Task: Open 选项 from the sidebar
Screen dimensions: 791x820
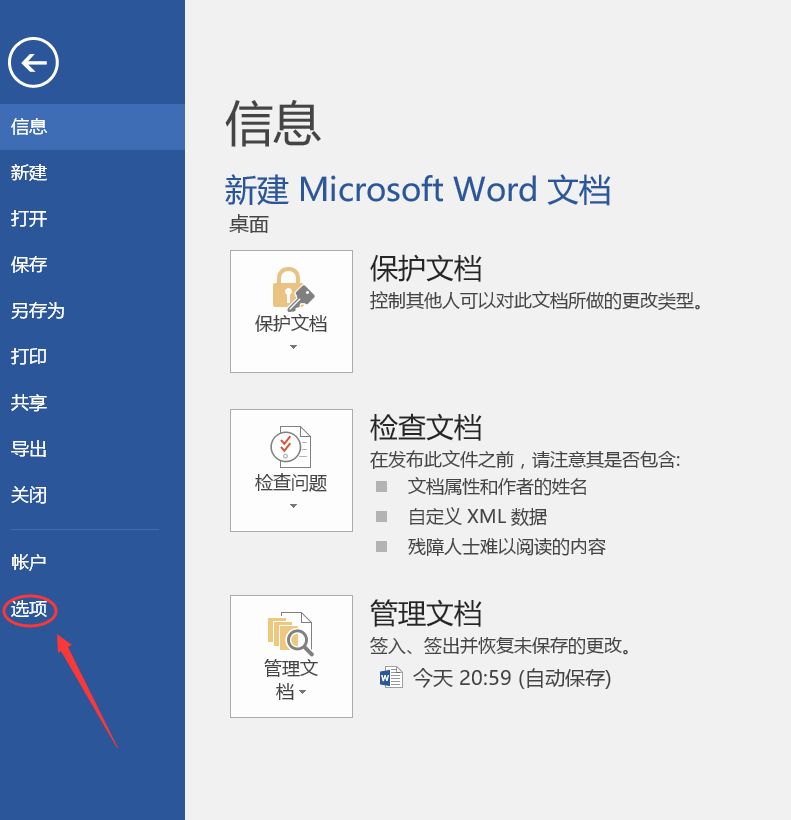Action: [x=92, y=609]
